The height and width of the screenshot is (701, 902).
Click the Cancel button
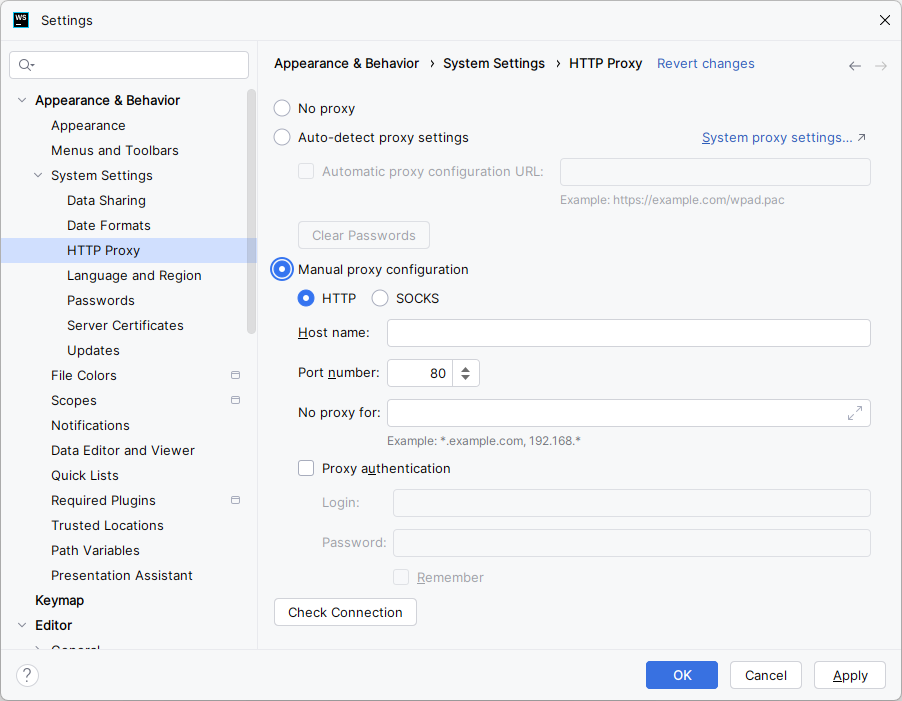[766, 675]
